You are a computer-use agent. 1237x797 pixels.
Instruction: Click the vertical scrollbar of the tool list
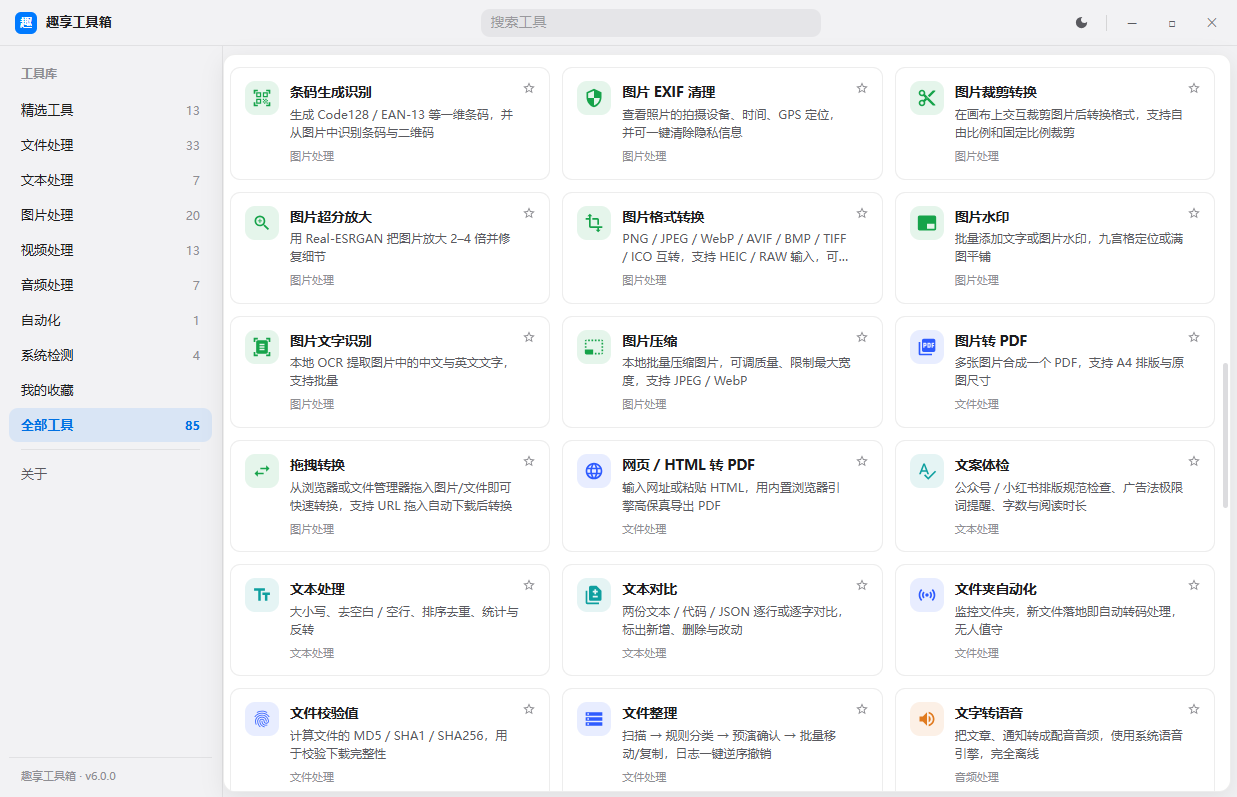point(1225,435)
